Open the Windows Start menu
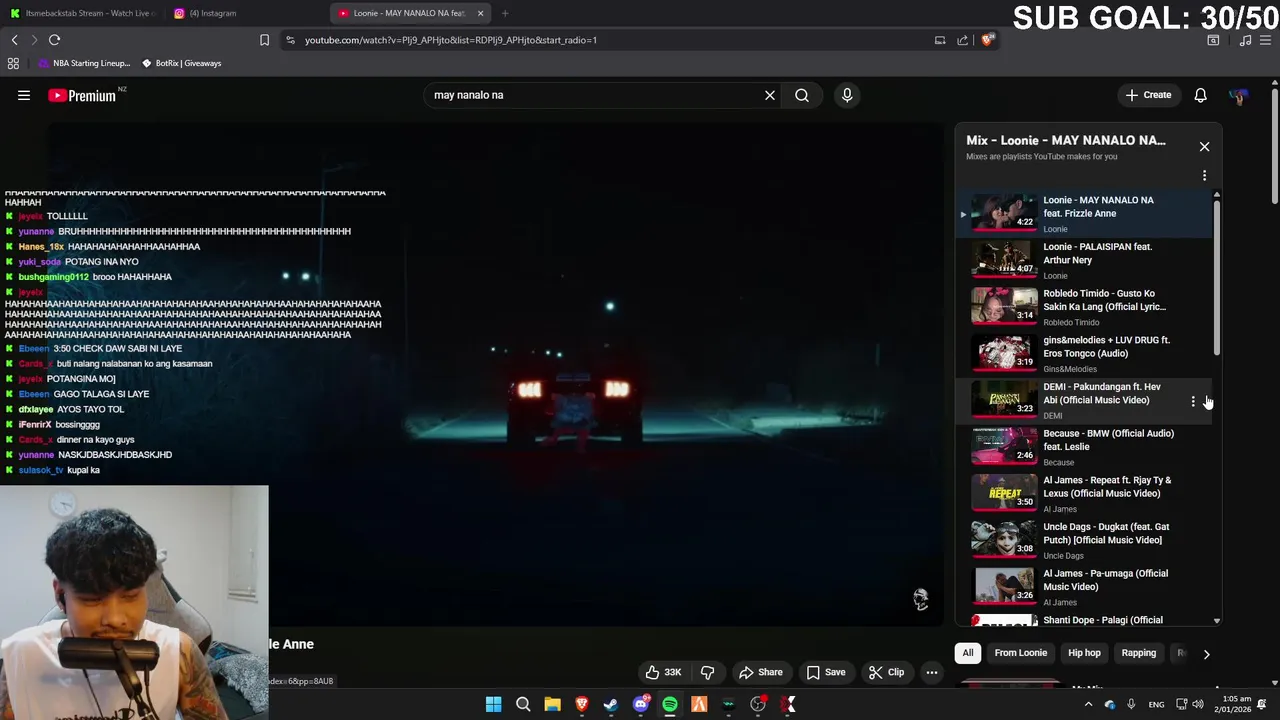1280x720 pixels. (494, 705)
